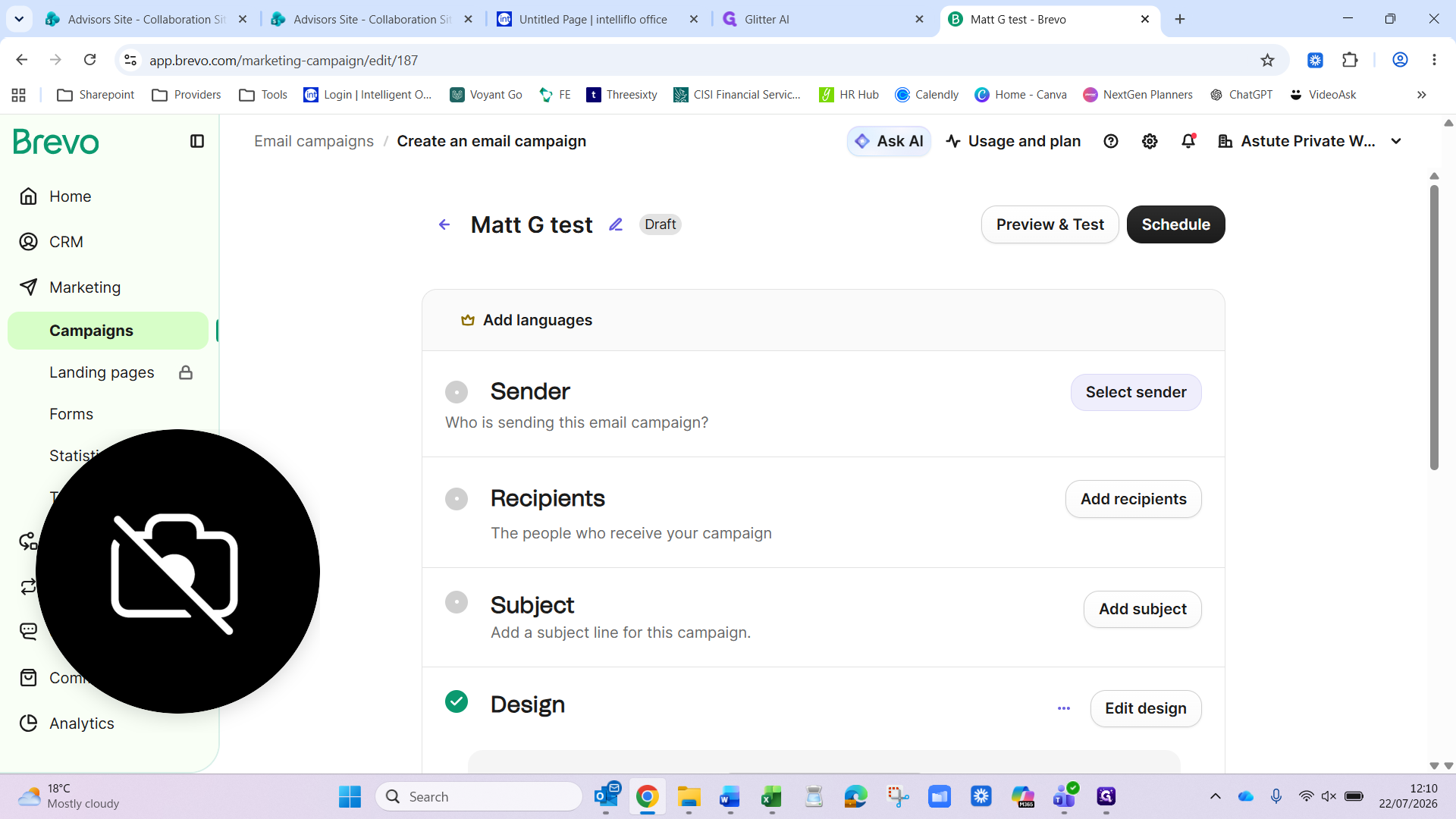Open Usage and plan
This screenshot has height=819, width=1456.
point(1013,141)
